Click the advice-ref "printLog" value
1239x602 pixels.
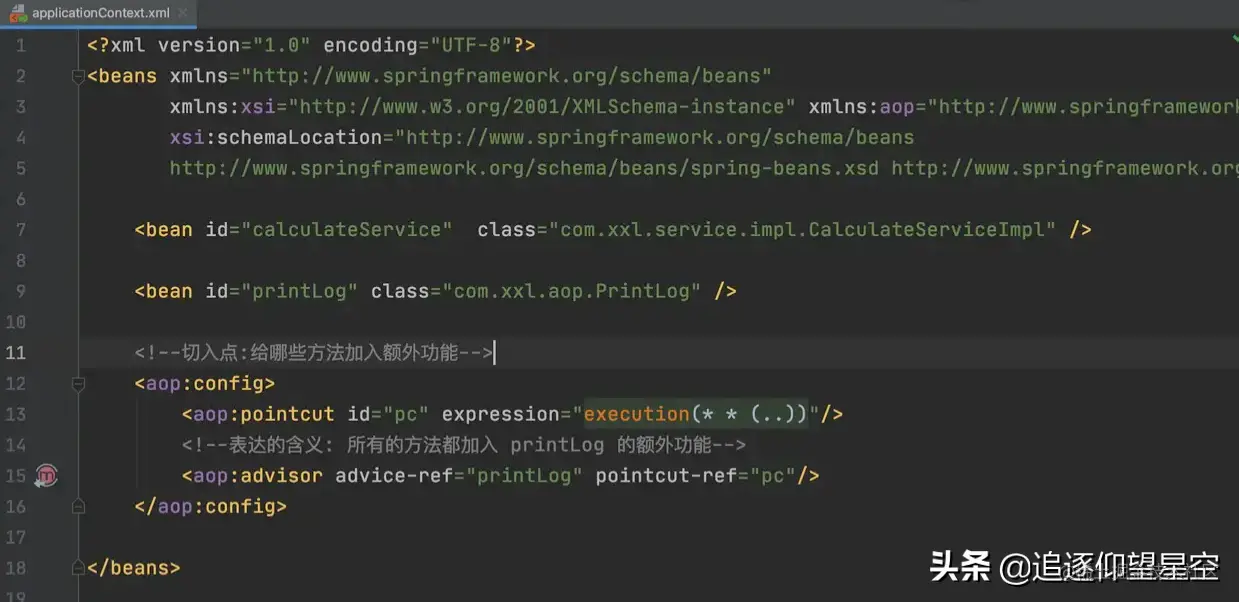coord(523,476)
